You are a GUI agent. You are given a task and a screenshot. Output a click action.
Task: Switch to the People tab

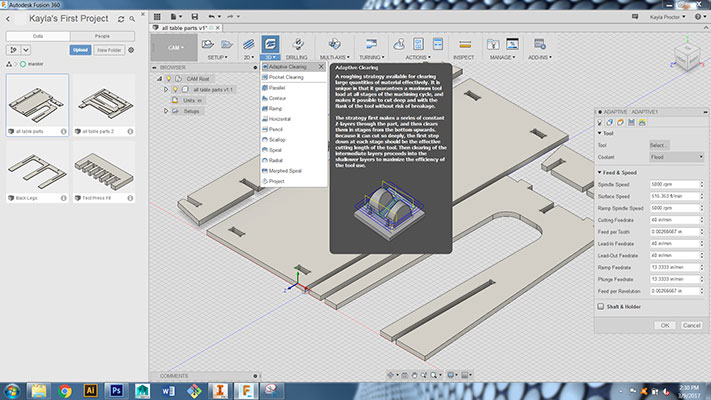pyautogui.click(x=102, y=36)
